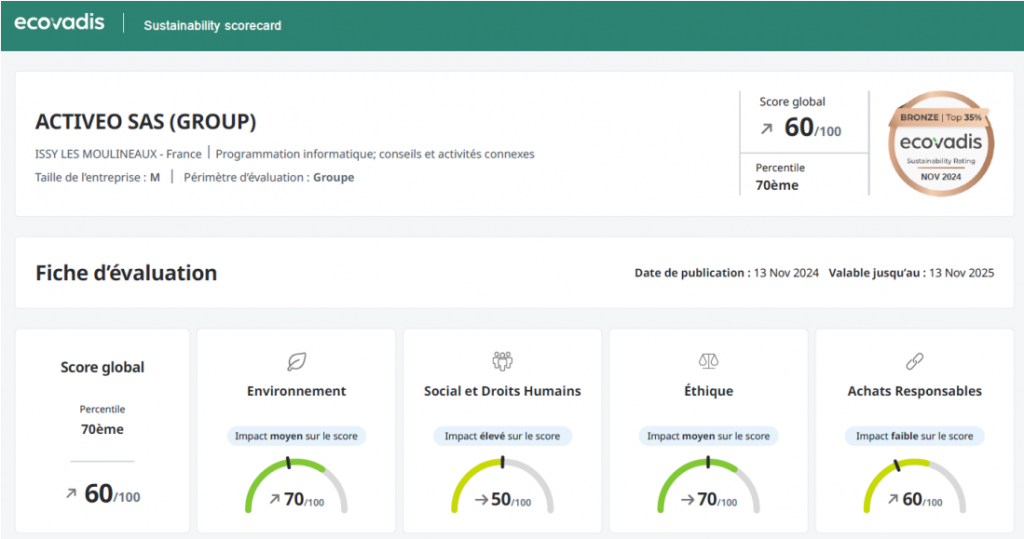Click the header "70ème" percentile value
This screenshot has width=1024, height=539.
[x=777, y=186]
